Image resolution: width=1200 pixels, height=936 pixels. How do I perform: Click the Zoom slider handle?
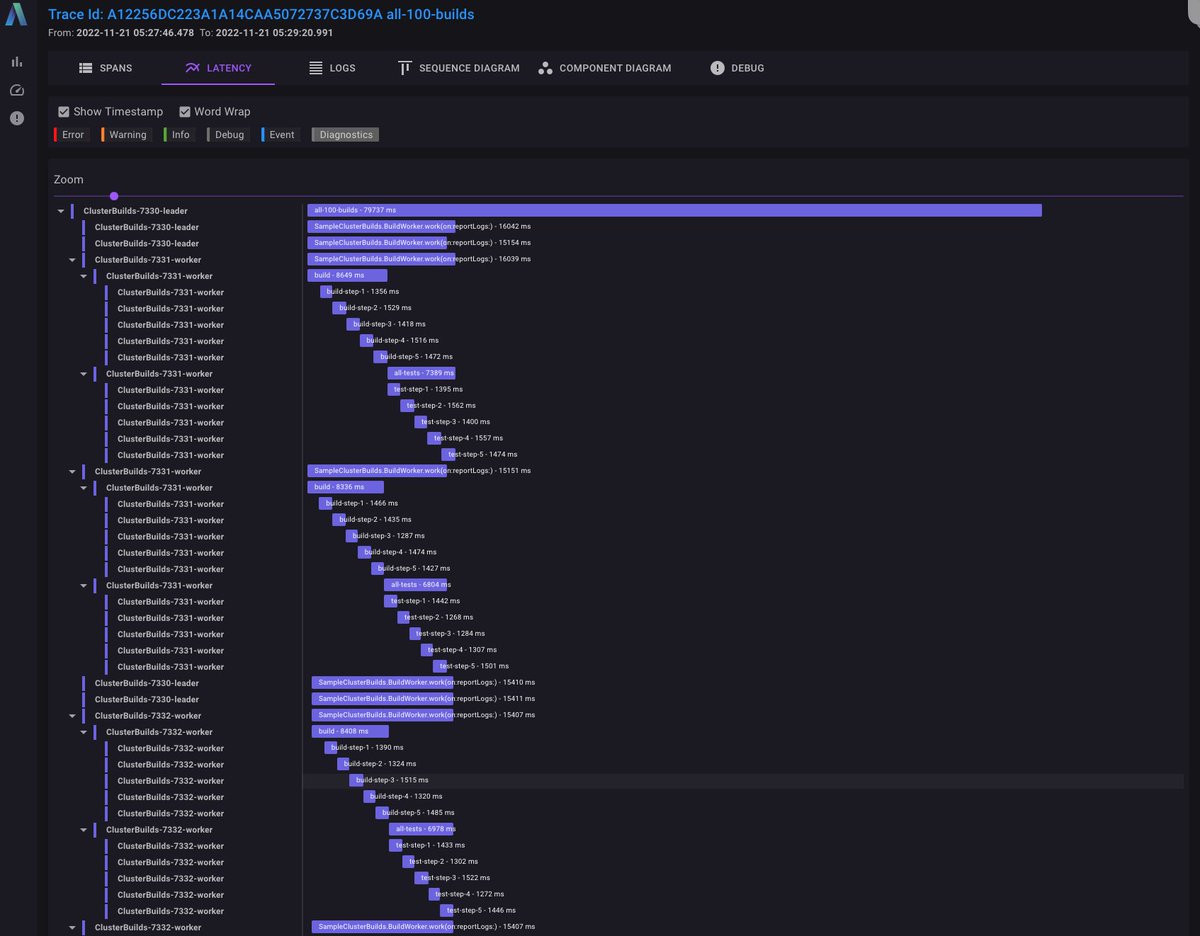114,196
